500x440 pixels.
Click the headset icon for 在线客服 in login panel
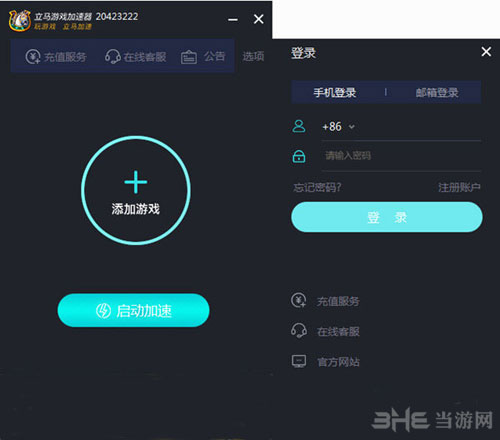click(x=299, y=331)
